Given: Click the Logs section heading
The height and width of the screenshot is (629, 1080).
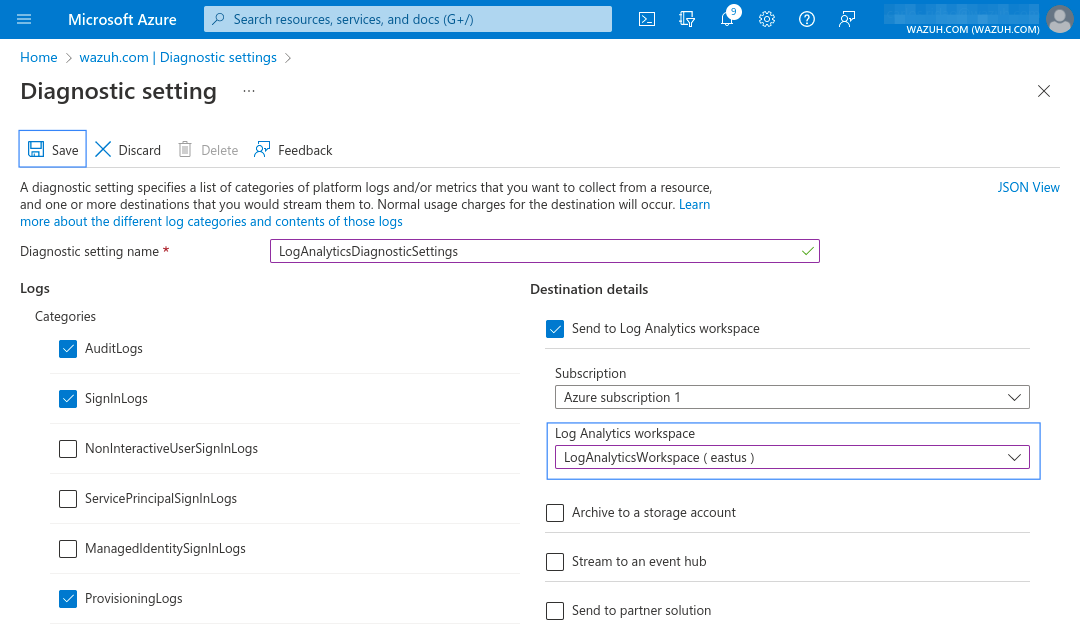Looking at the screenshot, I should pyautogui.click(x=34, y=288).
